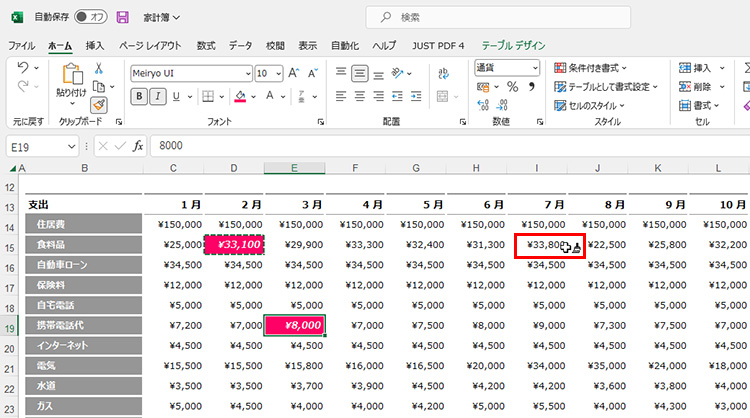Apply the red fill color paint bucket

[x=239, y=97]
